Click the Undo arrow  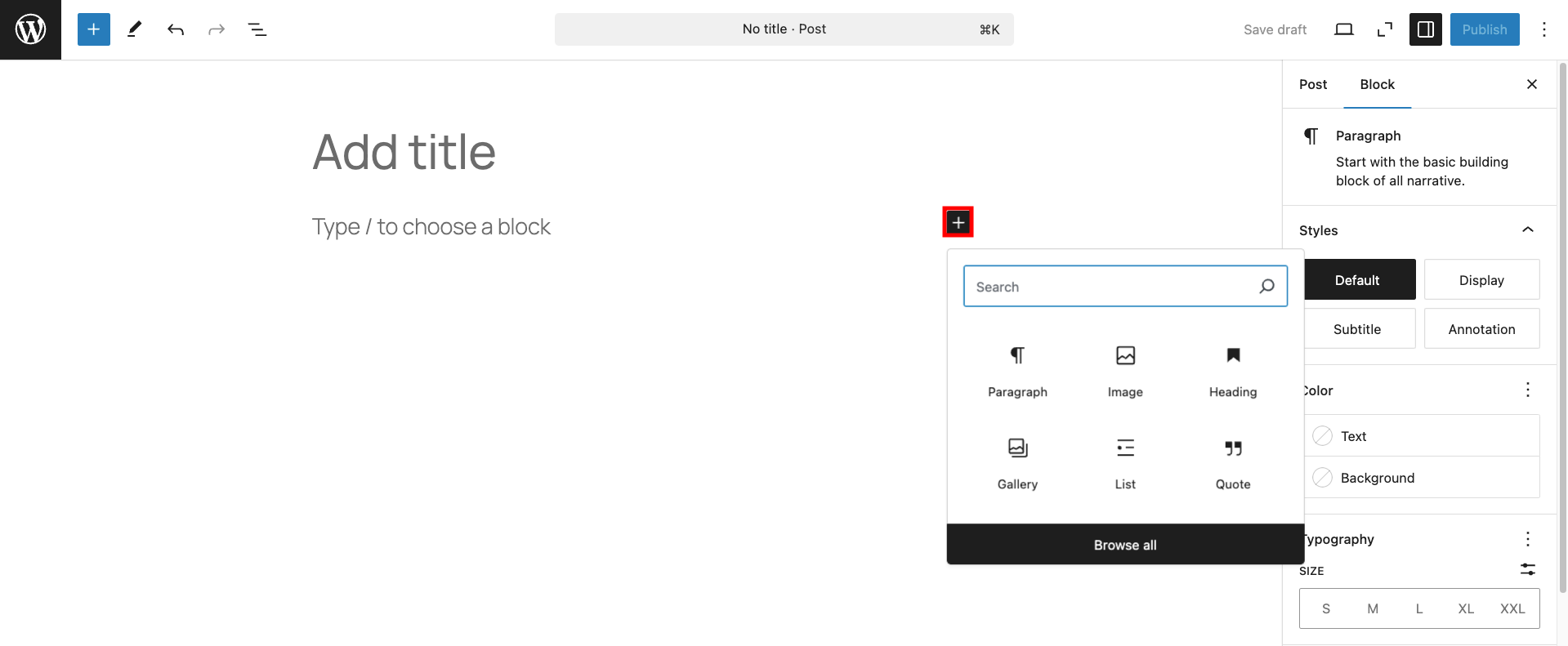tap(176, 29)
